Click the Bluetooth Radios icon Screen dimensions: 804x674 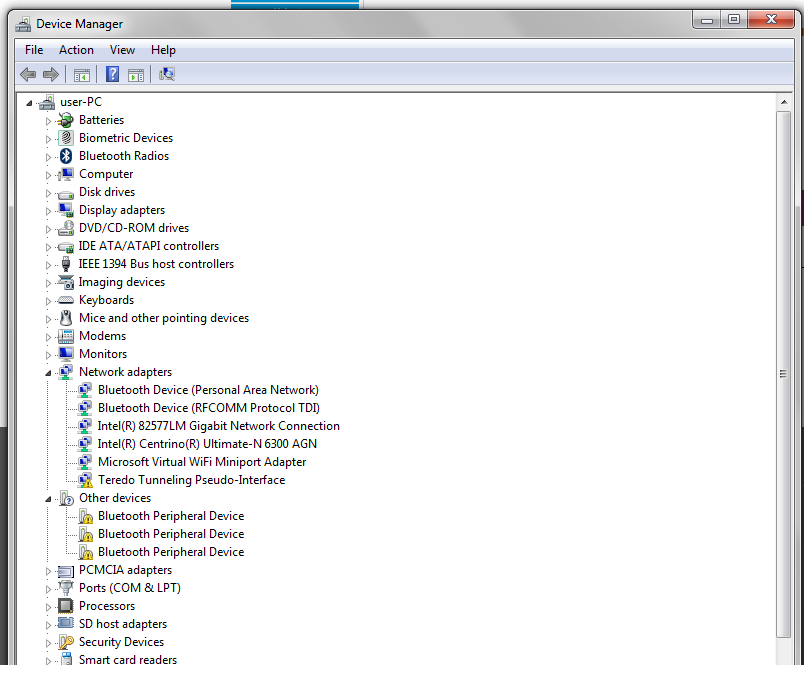pyautogui.click(x=66, y=156)
